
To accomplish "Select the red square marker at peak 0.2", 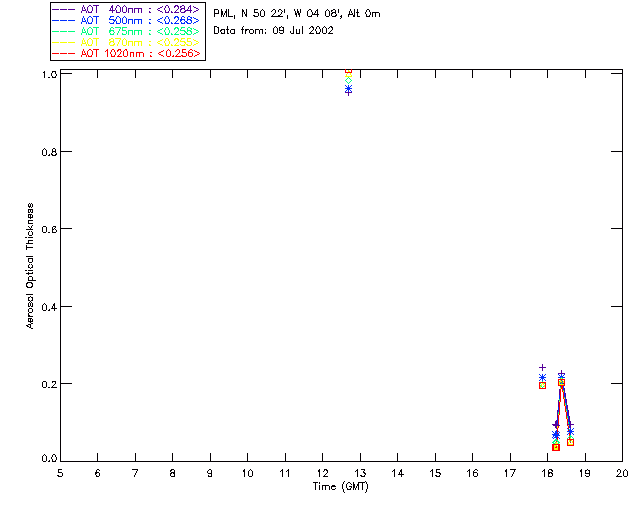I will click(x=562, y=383).
